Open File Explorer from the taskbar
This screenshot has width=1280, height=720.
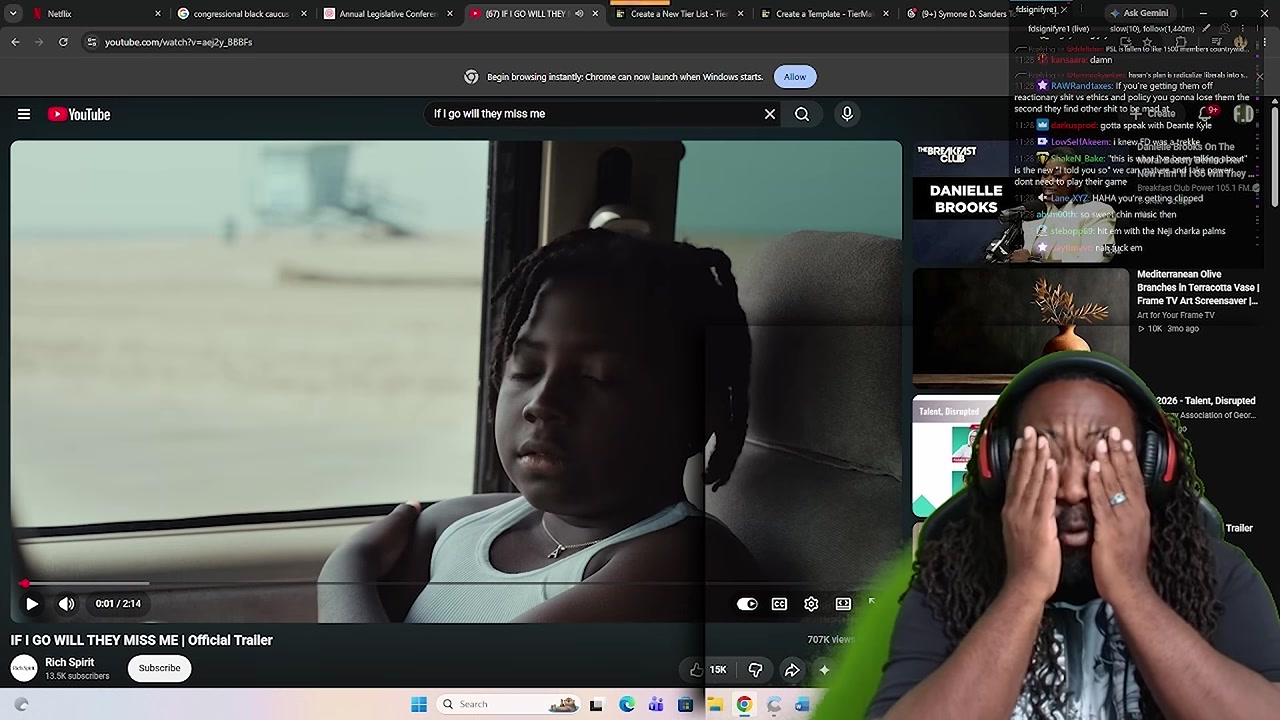715,704
